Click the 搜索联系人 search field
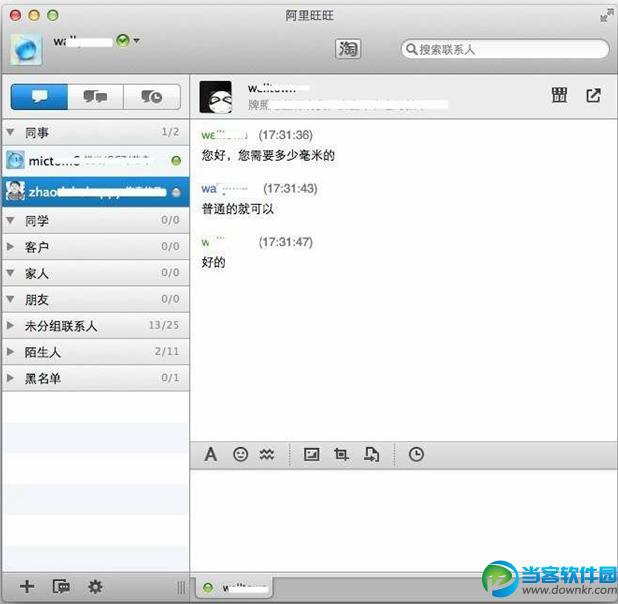This screenshot has width=618, height=604. click(505, 49)
